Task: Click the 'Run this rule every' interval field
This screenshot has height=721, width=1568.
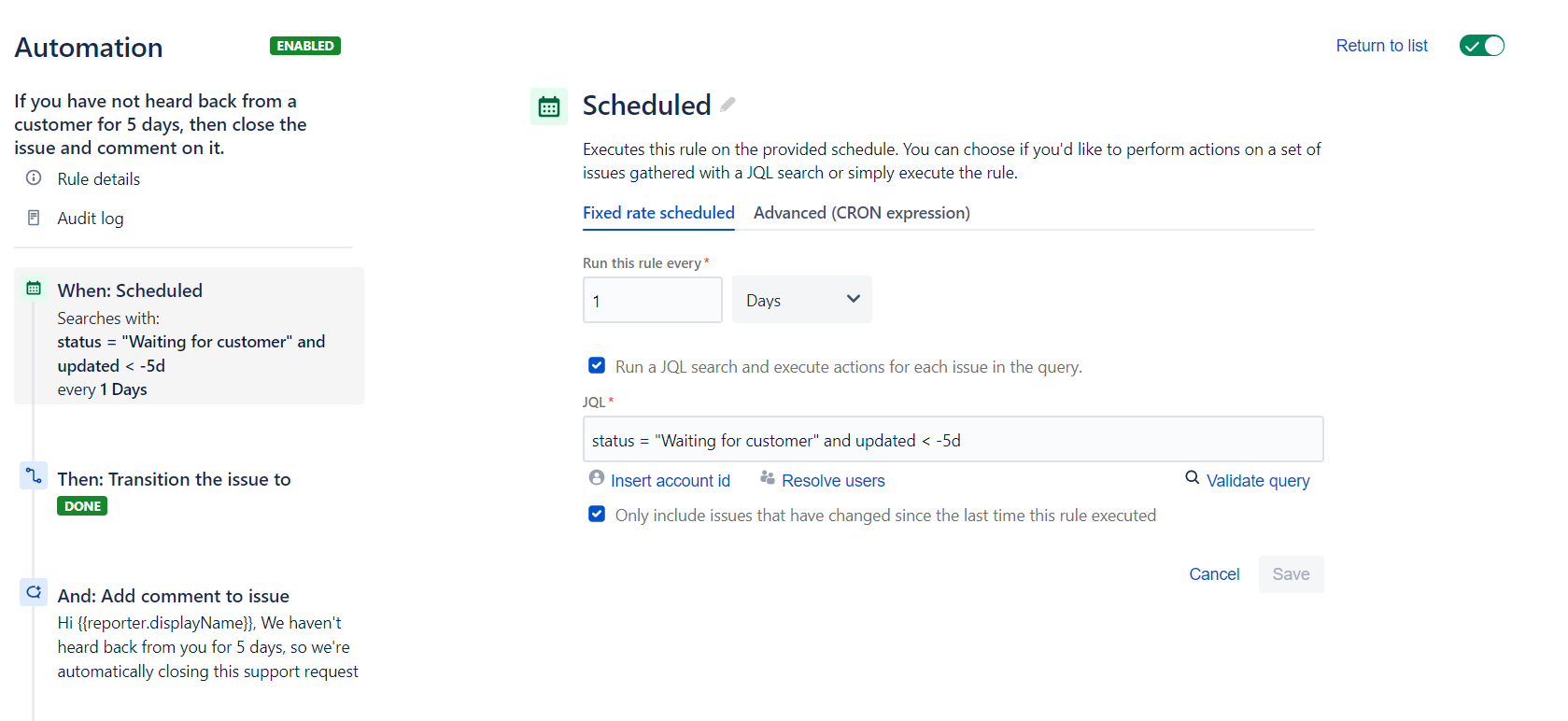Action: point(652,299)
